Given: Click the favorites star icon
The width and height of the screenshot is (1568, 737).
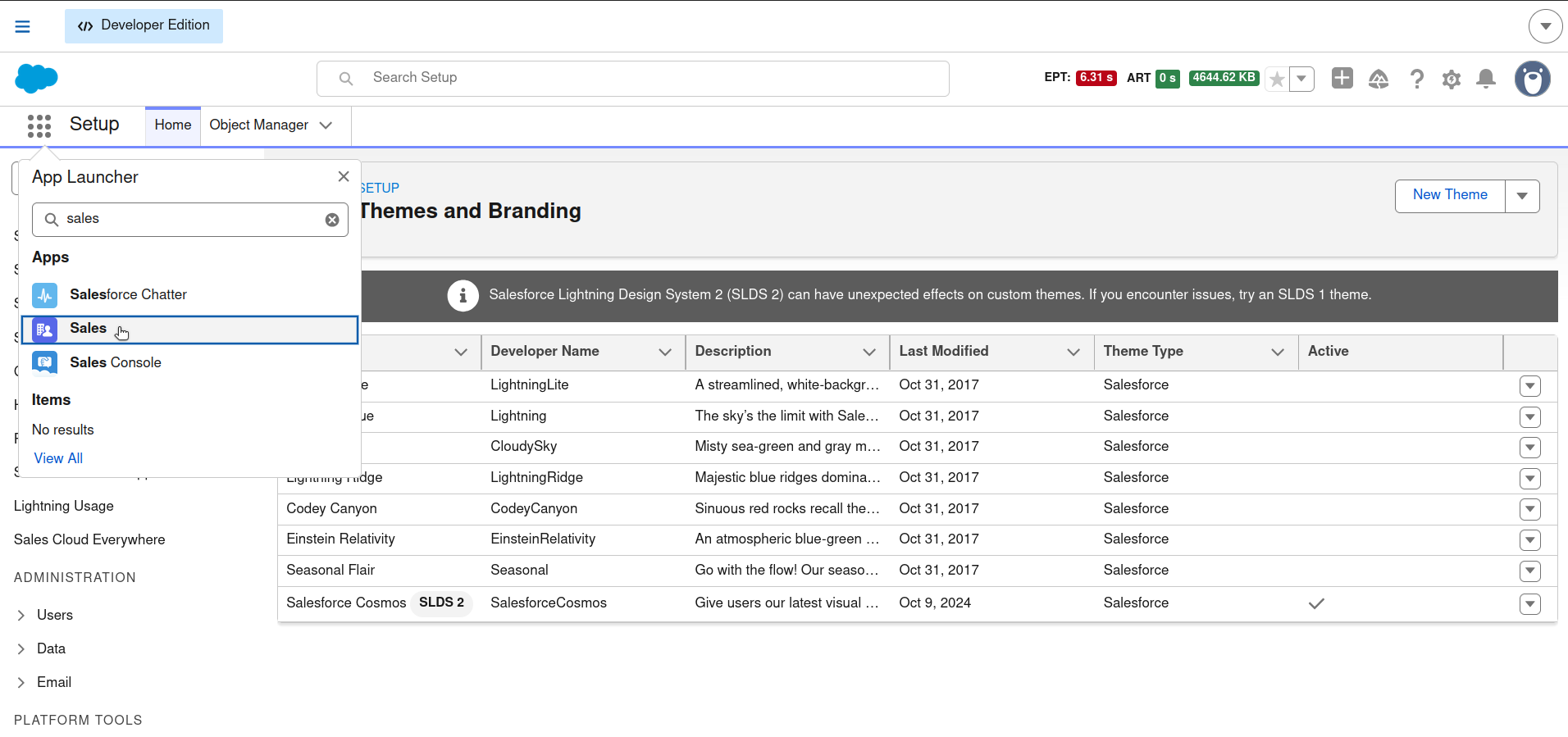Looking at the screenshot, I should click(x=1277, y=80).
